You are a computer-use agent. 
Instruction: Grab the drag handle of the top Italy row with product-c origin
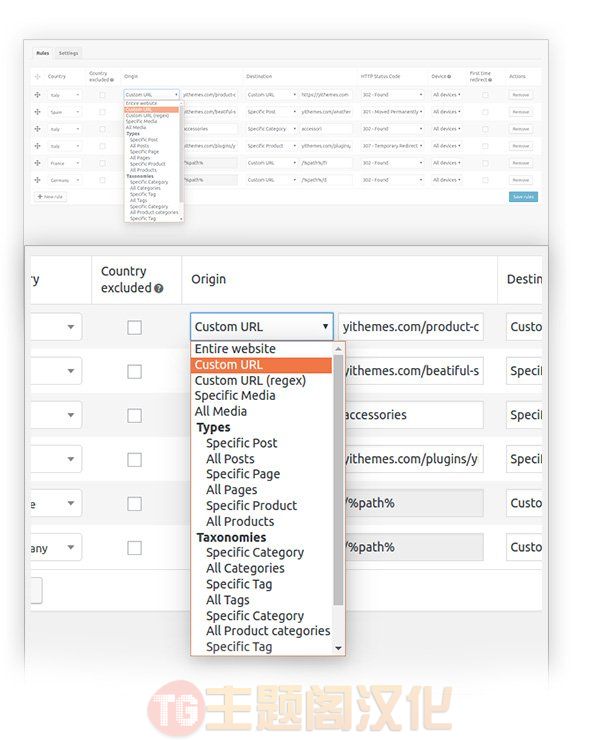point(37,95)
